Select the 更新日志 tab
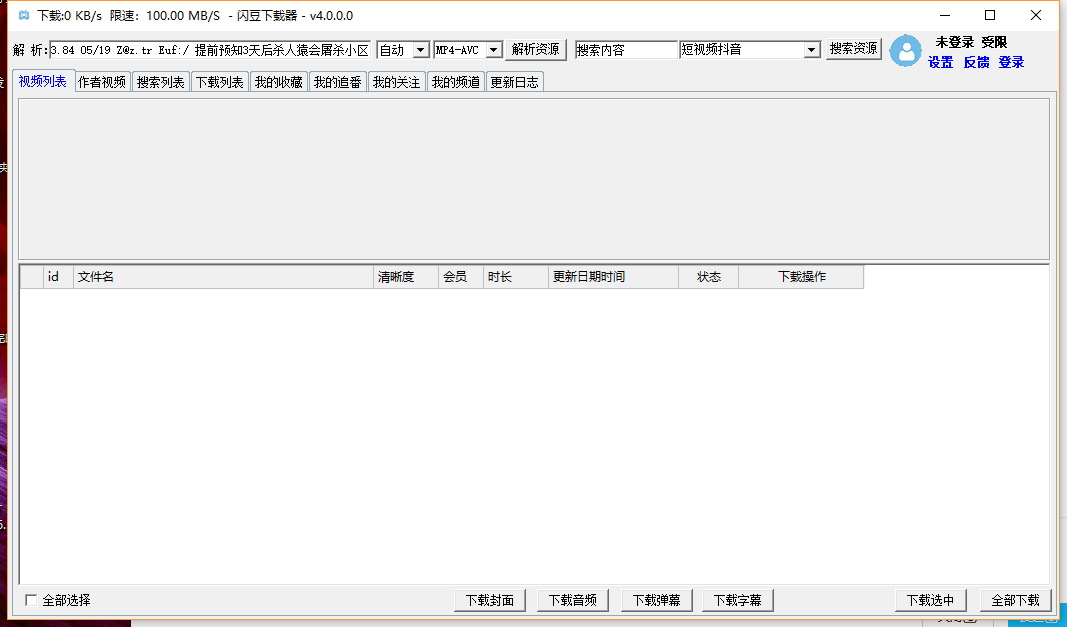1067x627 pixels. pos(514,82)
